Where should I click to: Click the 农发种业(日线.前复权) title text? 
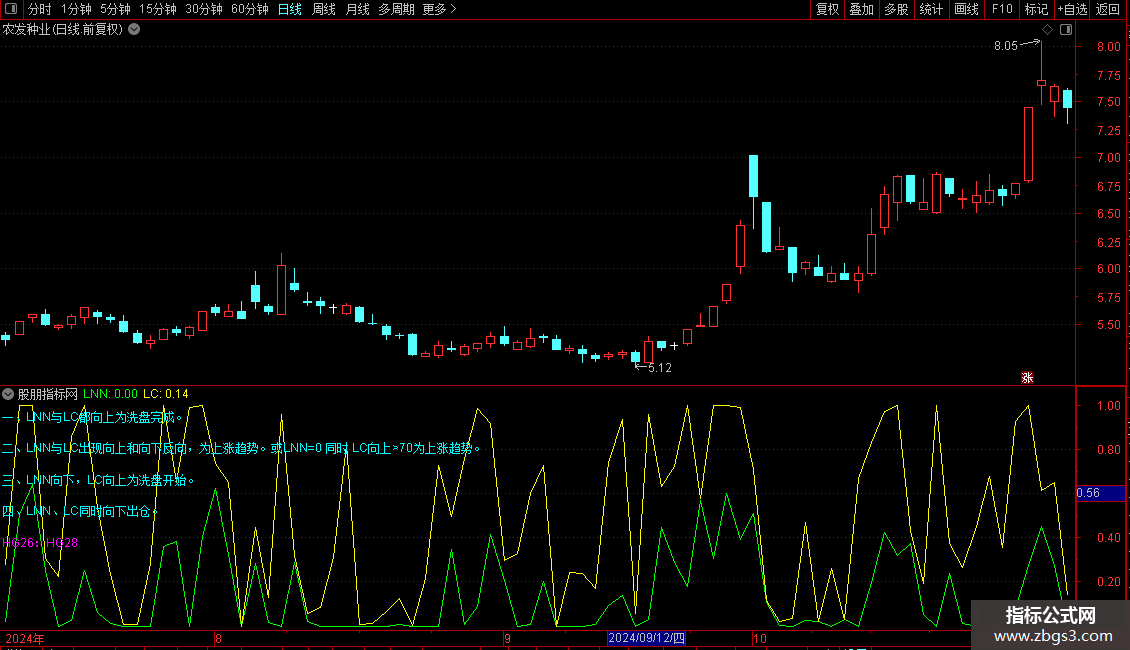63,30
